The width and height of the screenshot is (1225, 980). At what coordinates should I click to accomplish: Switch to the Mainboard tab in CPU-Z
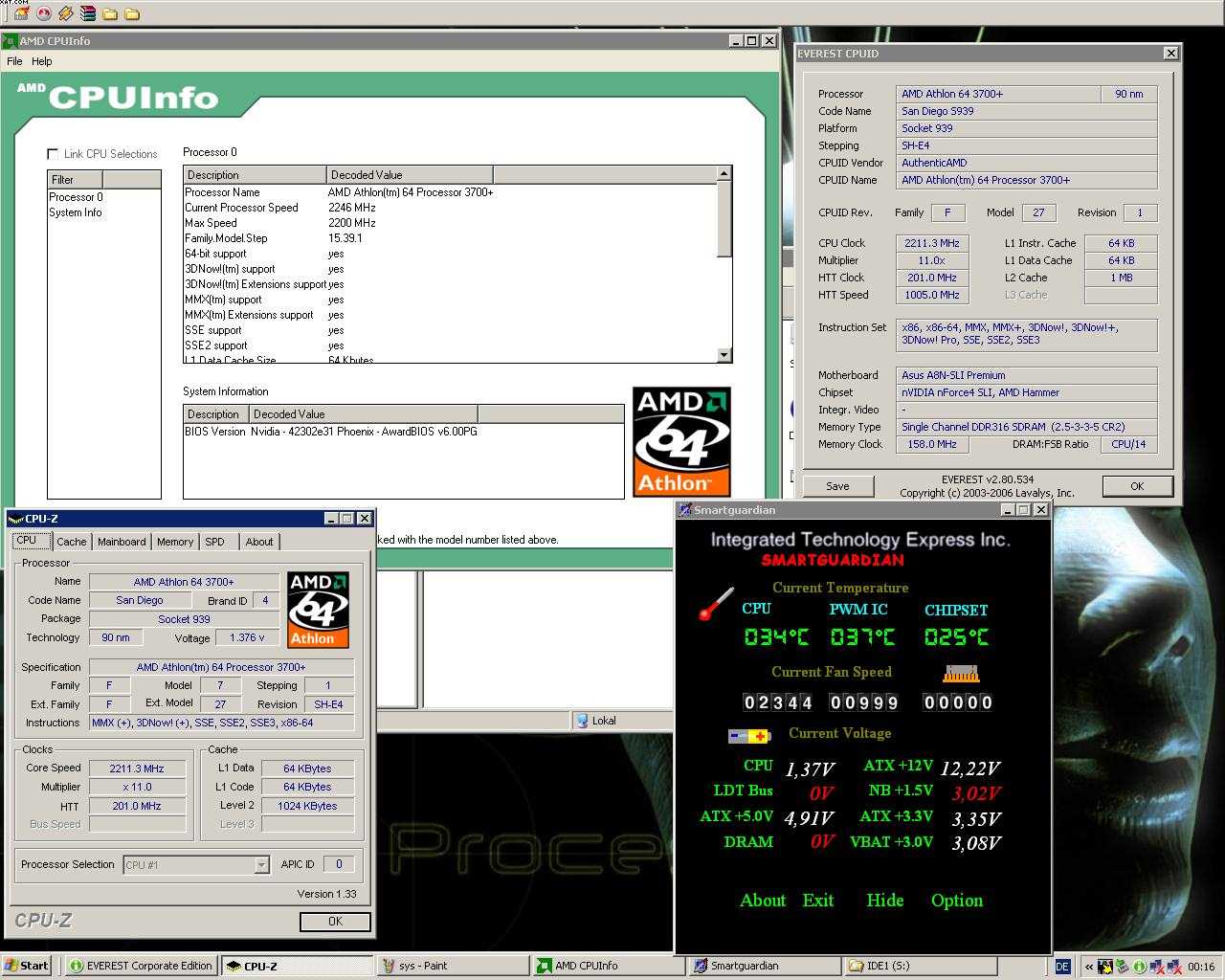click(x=122, y=542)
